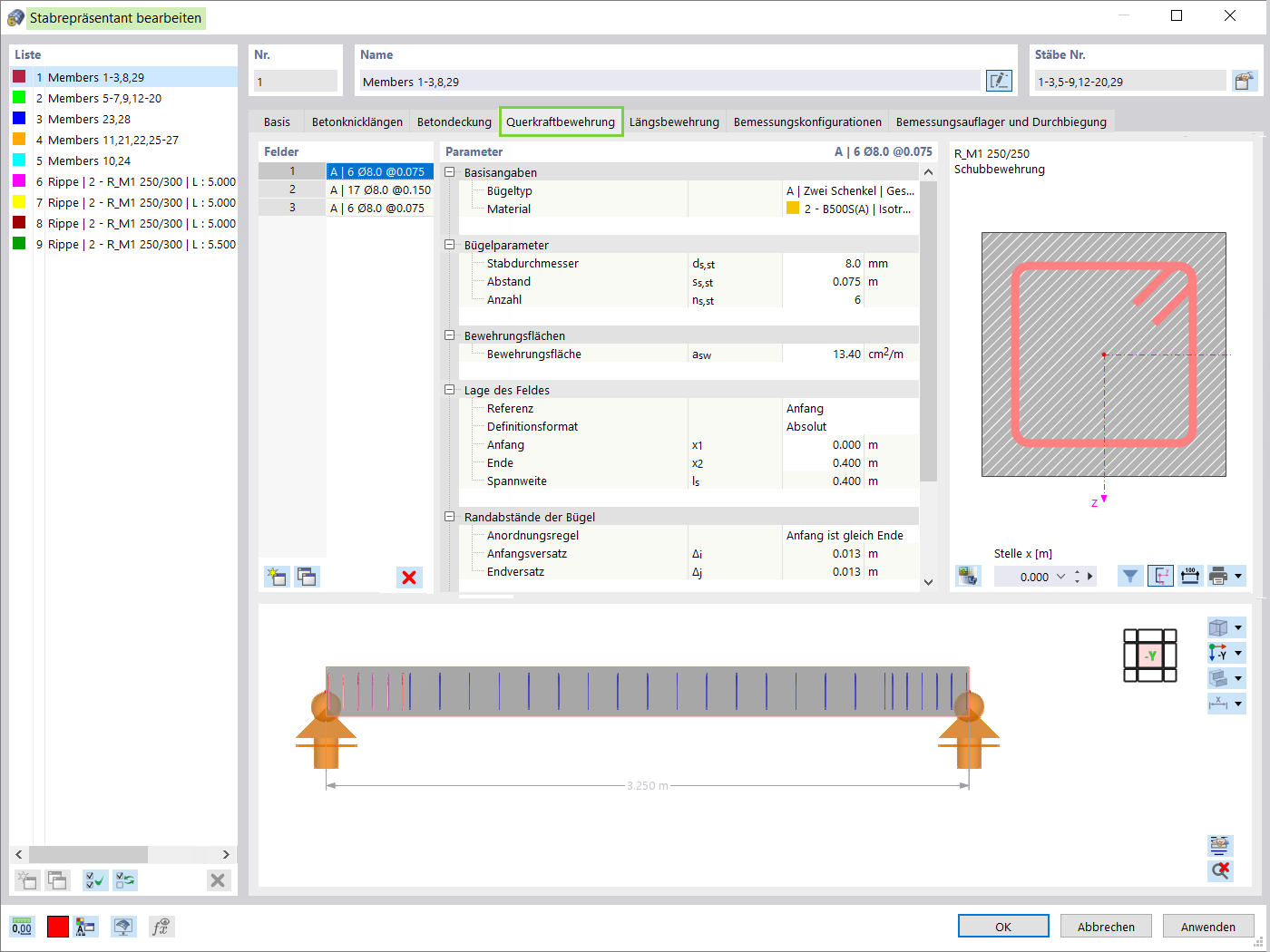Click the red color swatch in bottom toolbar
1270x952 pixels.
[58, 927]
